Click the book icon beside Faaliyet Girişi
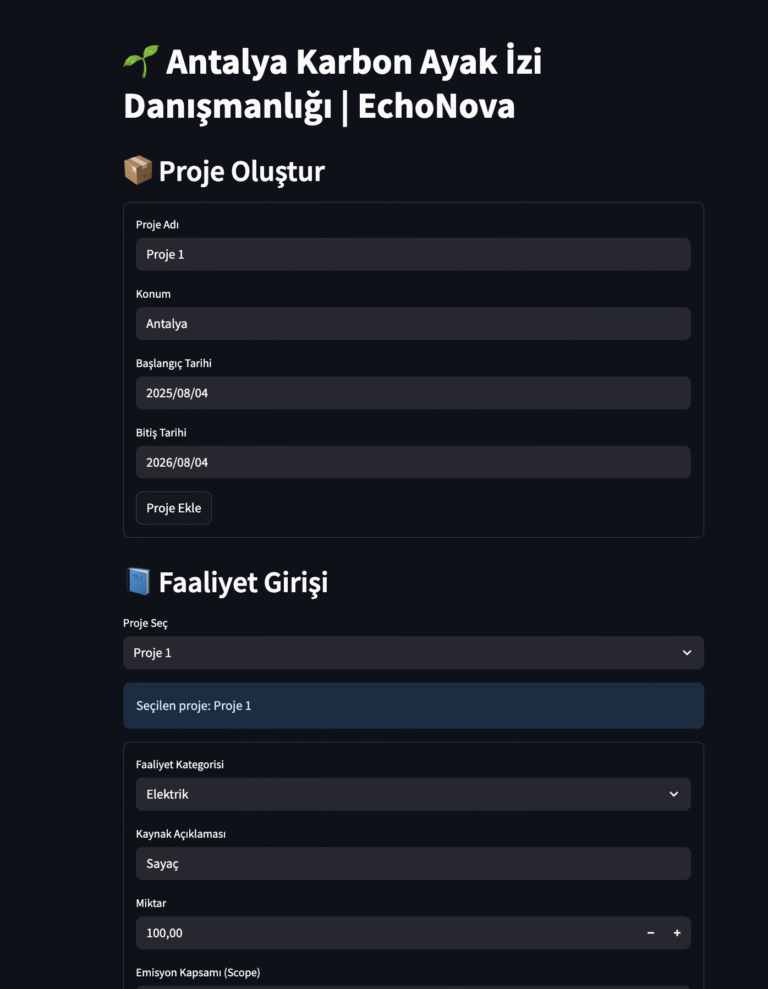768x989 pixels. (138, 581)
